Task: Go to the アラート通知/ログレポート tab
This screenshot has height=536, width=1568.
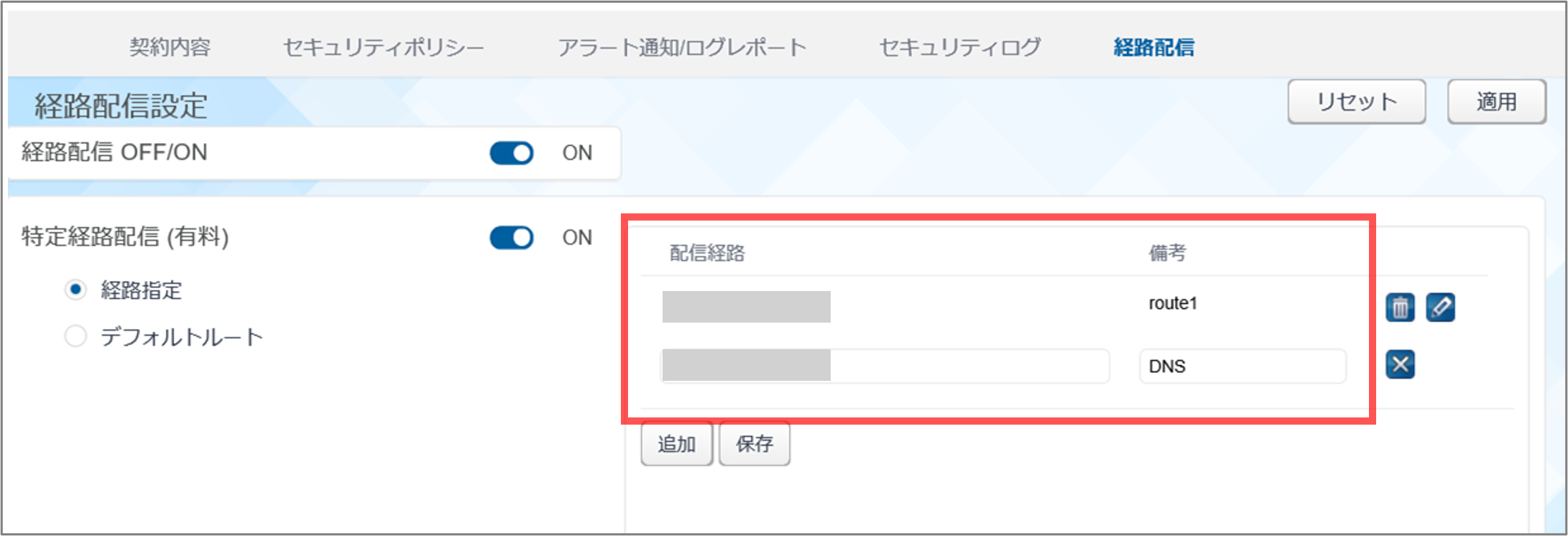Action: tap(682, 47)
